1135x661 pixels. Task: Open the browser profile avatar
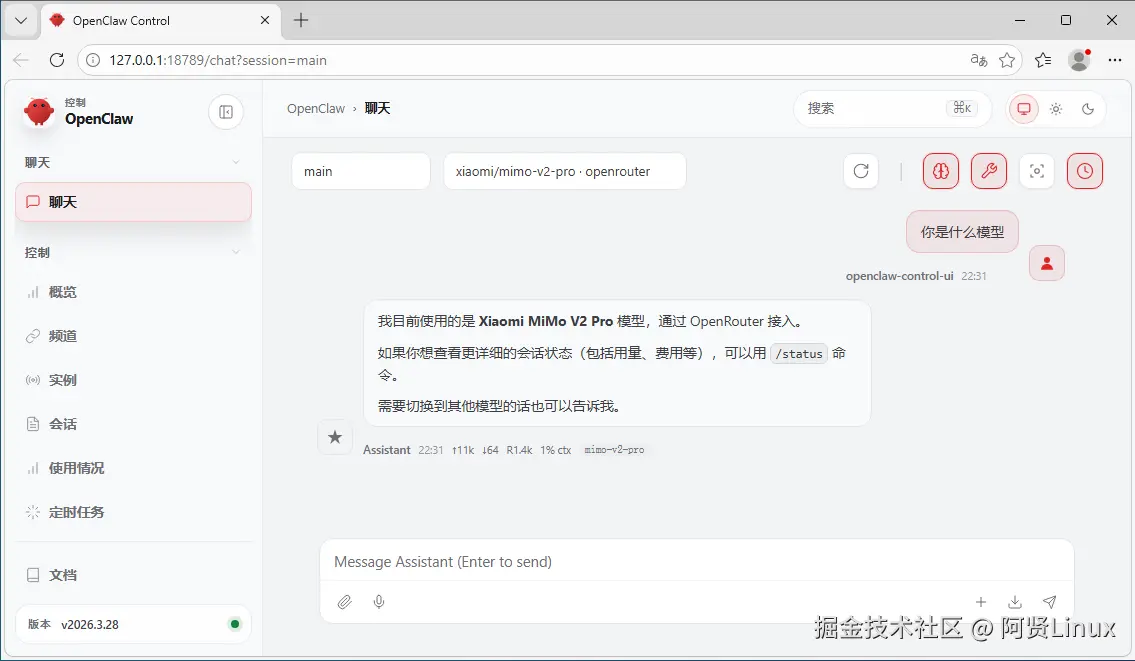[x=1079, y=60]
